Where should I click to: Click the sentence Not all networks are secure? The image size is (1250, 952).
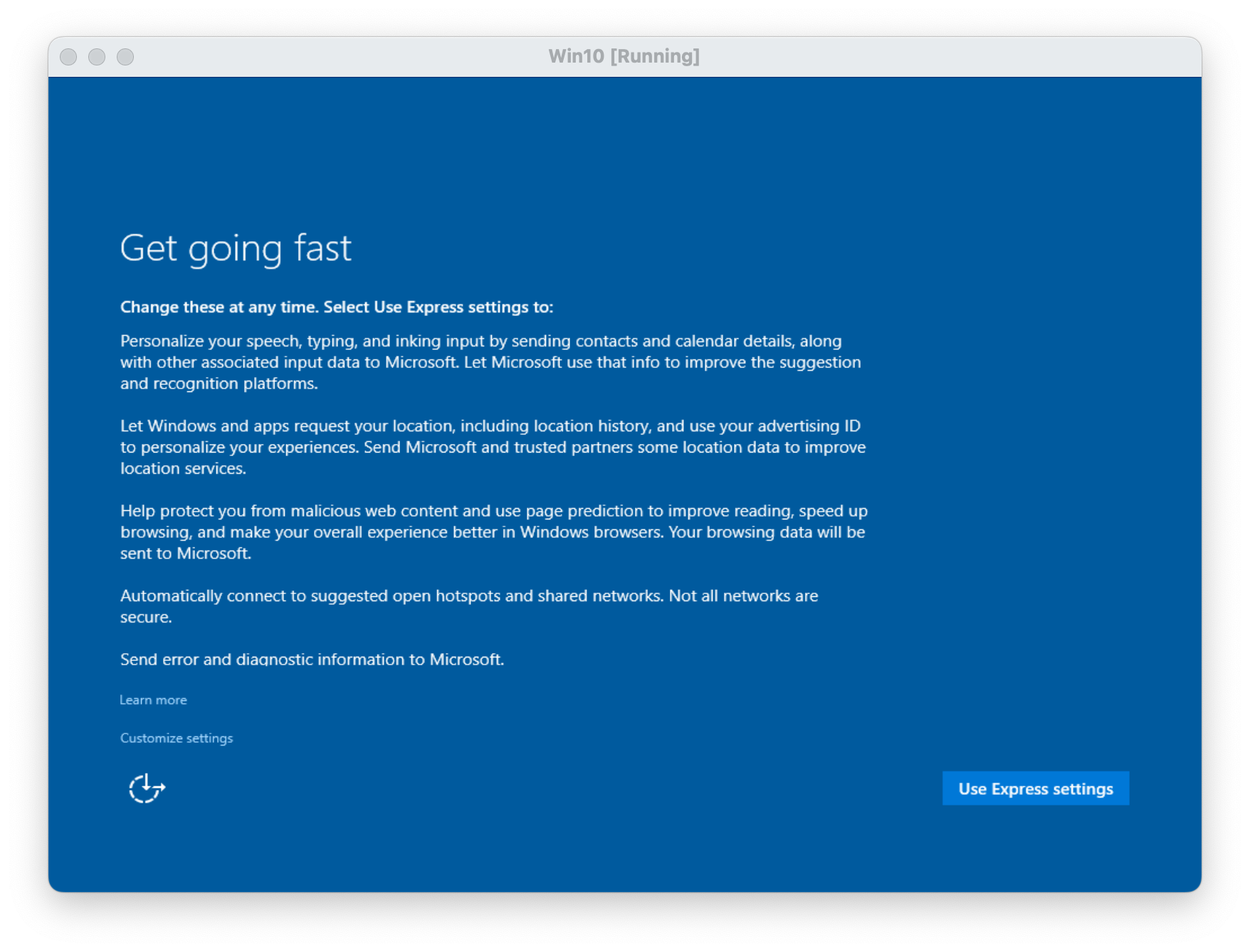743,596
